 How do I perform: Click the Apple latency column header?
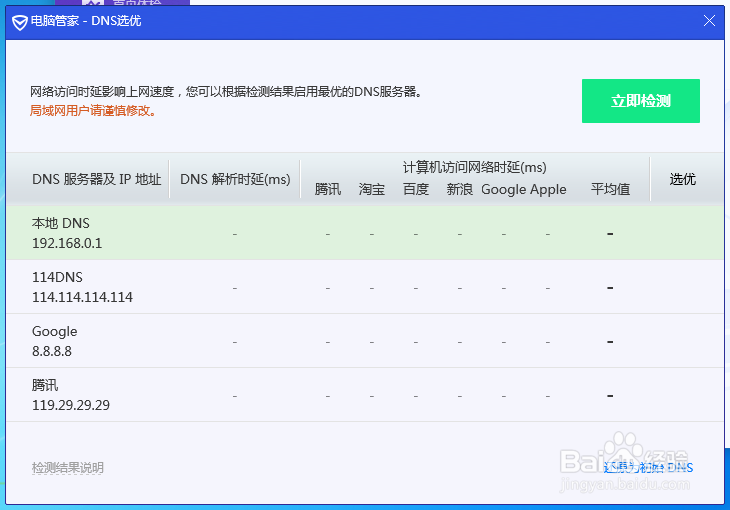point(548,190)
